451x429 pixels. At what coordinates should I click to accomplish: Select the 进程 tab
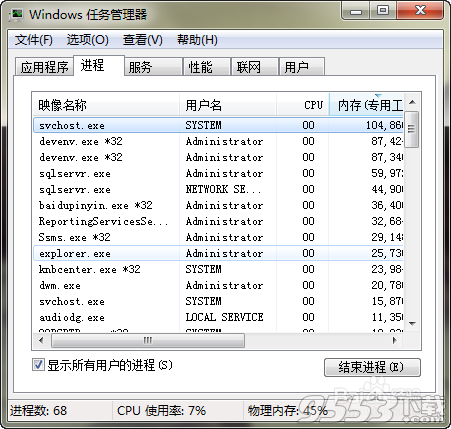tap(99, 65)
